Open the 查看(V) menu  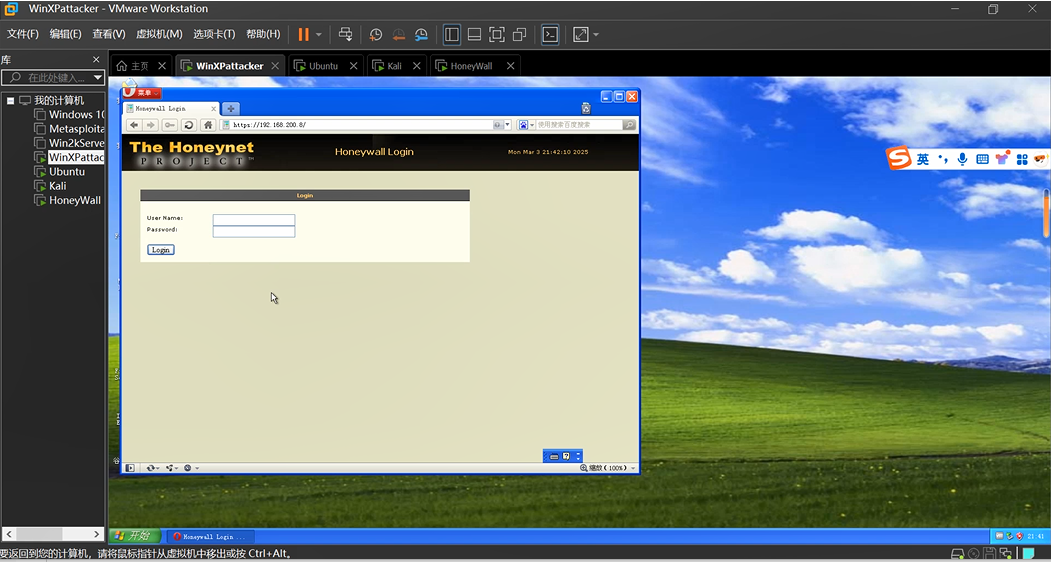click(109, 34)
